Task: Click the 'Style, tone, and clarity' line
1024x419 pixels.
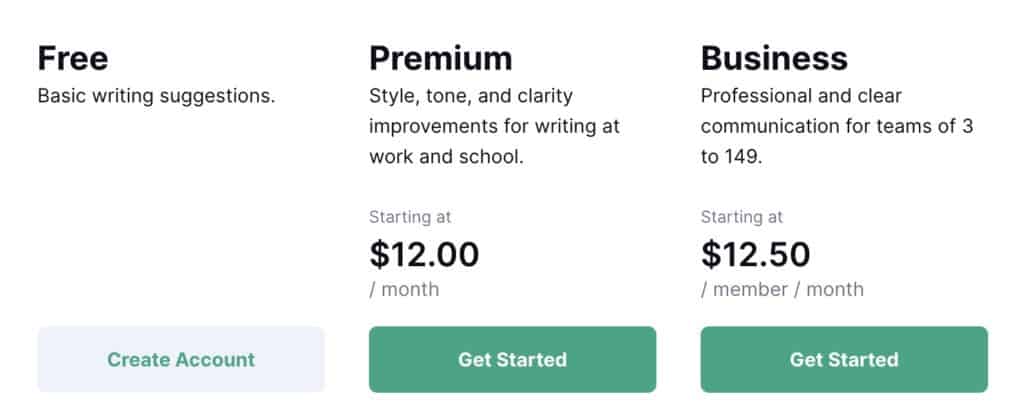Action: point(470,97)
